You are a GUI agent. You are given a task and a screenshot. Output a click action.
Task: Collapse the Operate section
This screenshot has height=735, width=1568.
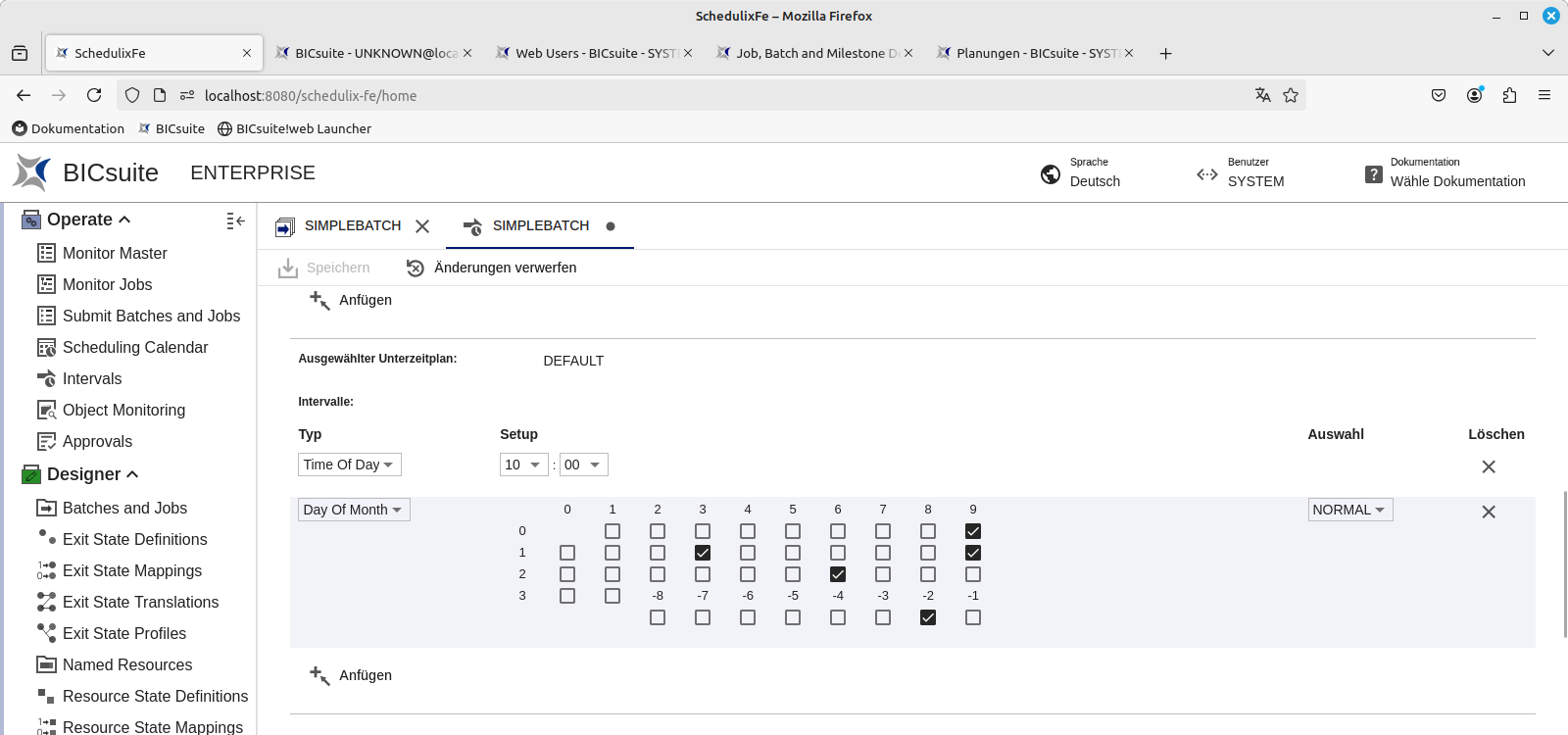tap(124, 220)
